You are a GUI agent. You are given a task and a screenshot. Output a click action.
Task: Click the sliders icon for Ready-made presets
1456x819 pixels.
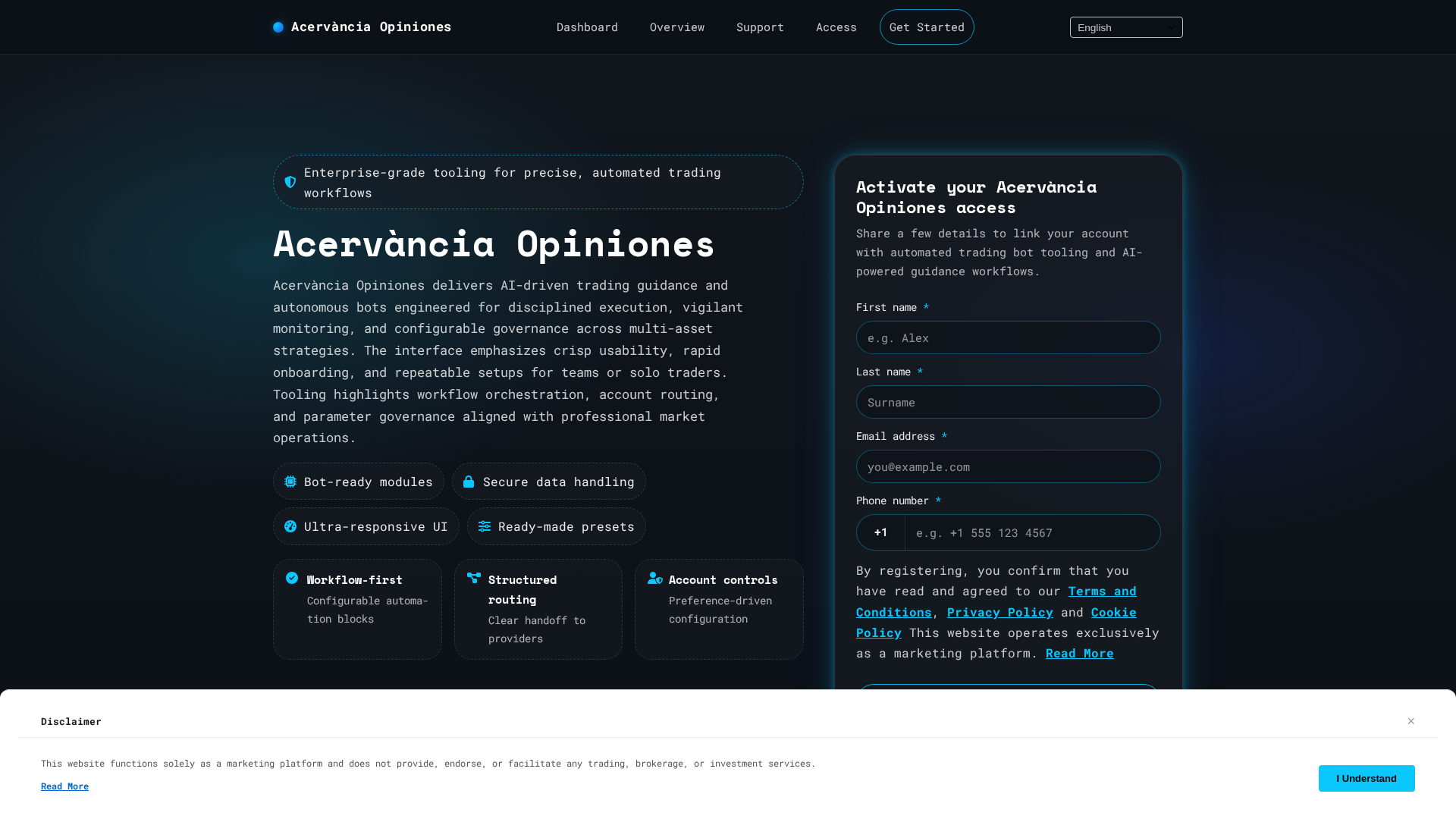(485, 526)
